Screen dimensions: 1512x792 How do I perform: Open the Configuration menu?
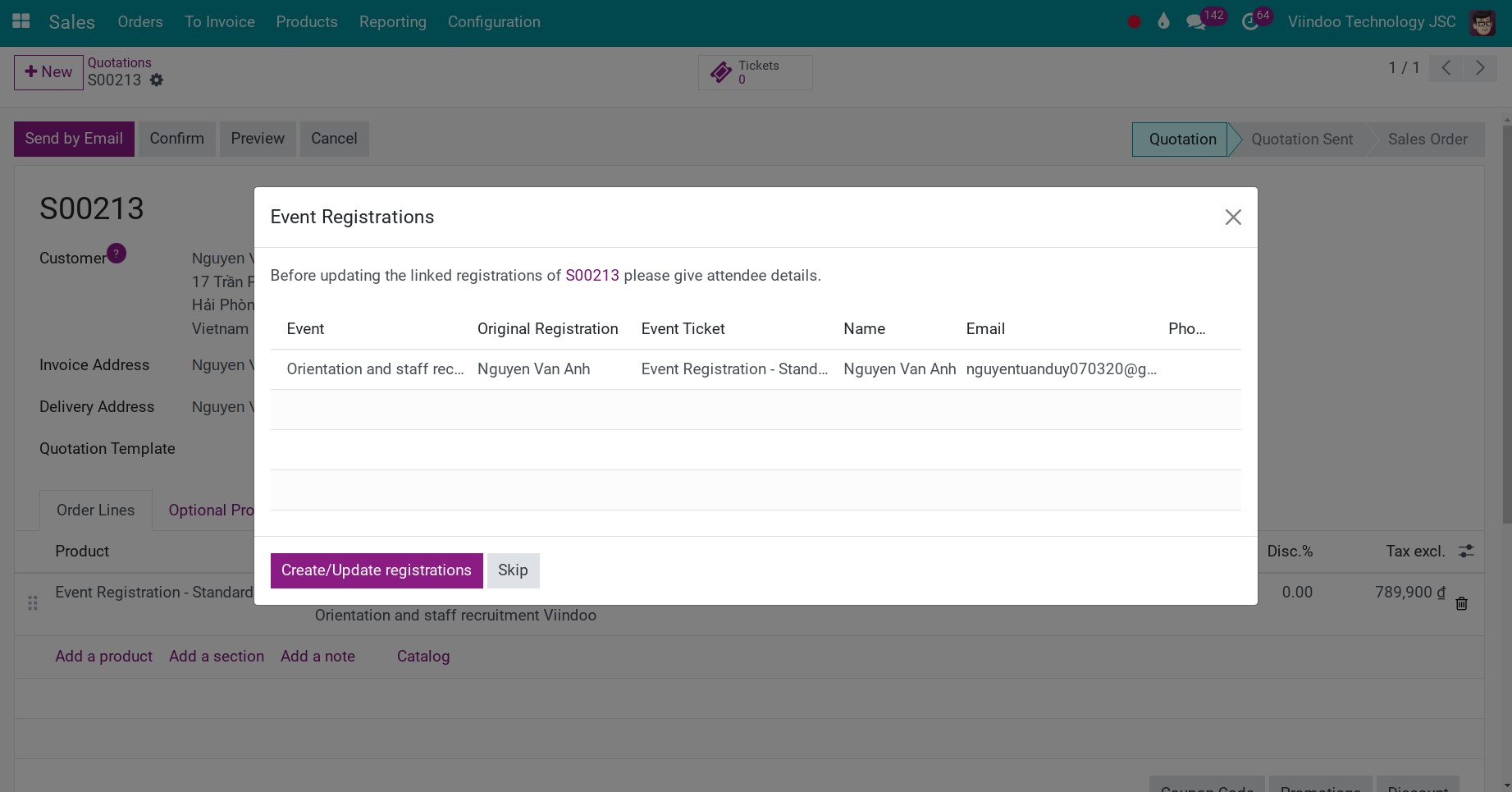494,22
